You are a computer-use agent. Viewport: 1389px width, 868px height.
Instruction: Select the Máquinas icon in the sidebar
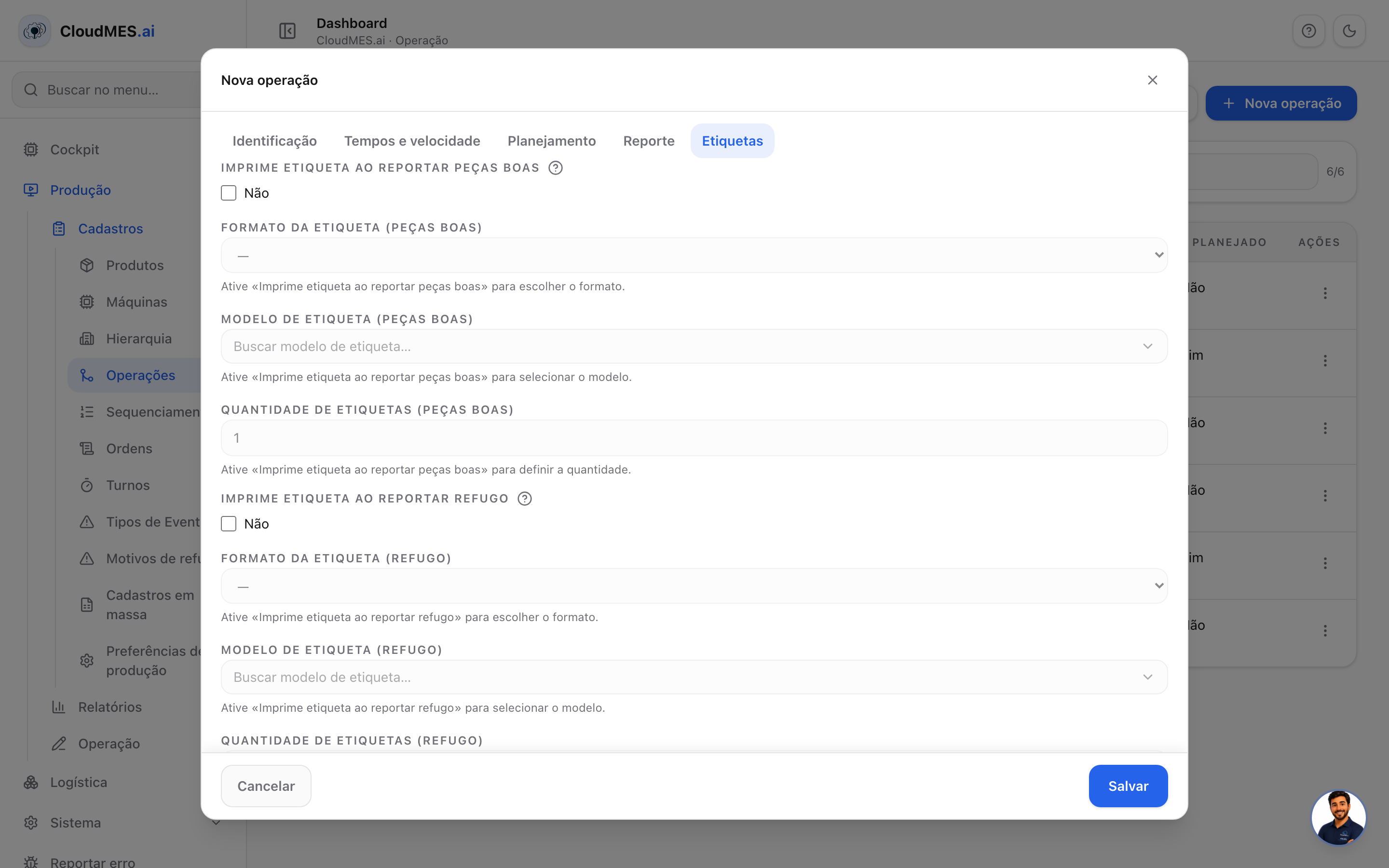(87, 302)
